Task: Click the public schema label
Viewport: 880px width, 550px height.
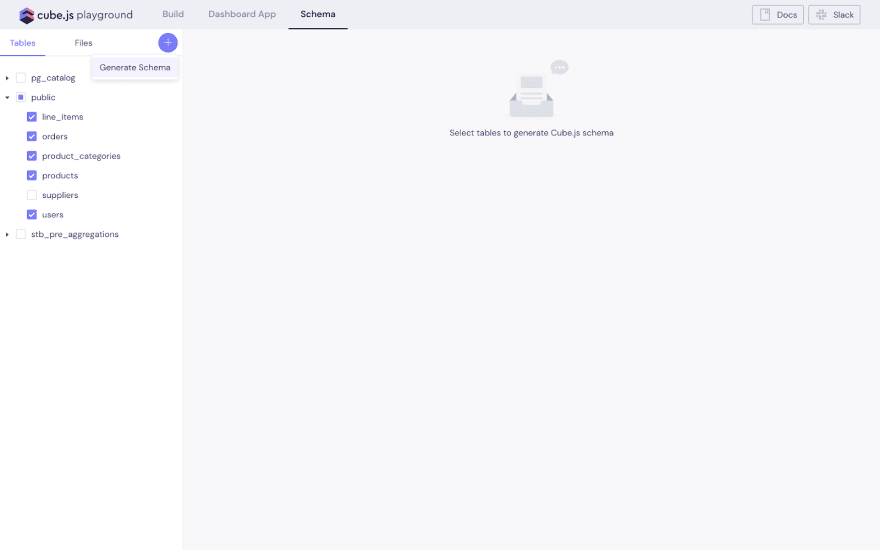Action: 43,97
